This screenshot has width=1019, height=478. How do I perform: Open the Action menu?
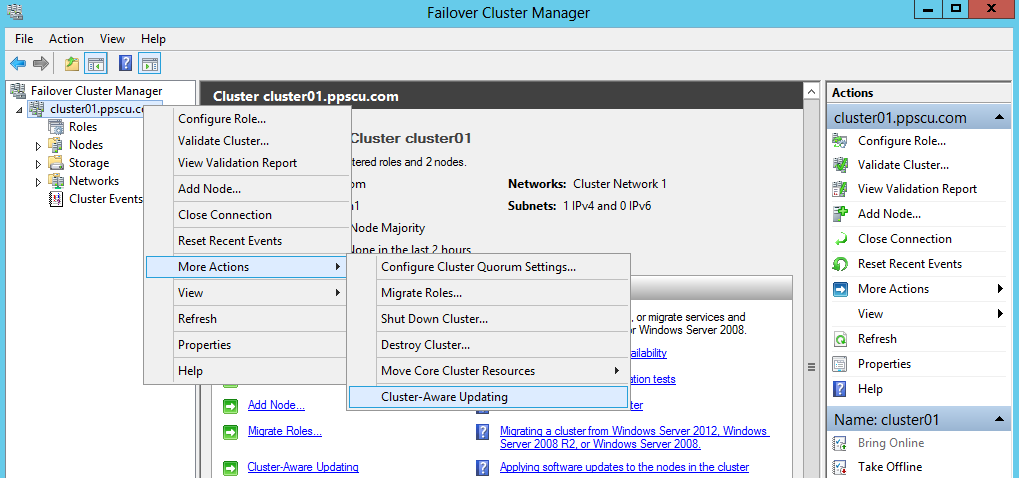pyautogui.click(x=66, y=39)
